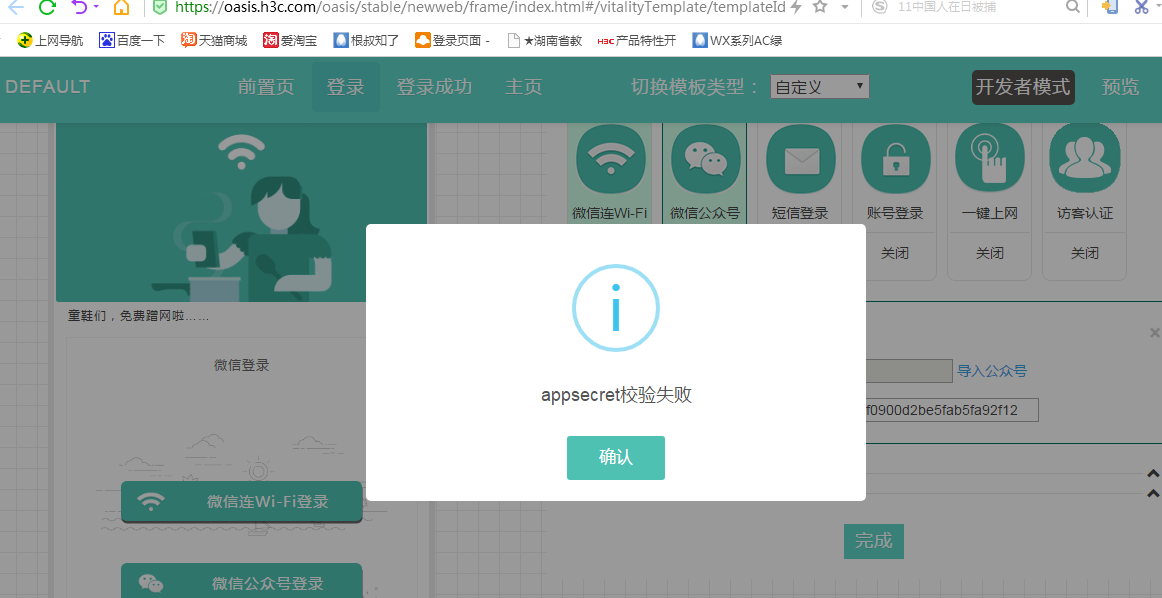Click the appsecret input field with f0900d2be5fab5fa92f12
Screen dimensions: 1162x598
click(x=952, y=410)
